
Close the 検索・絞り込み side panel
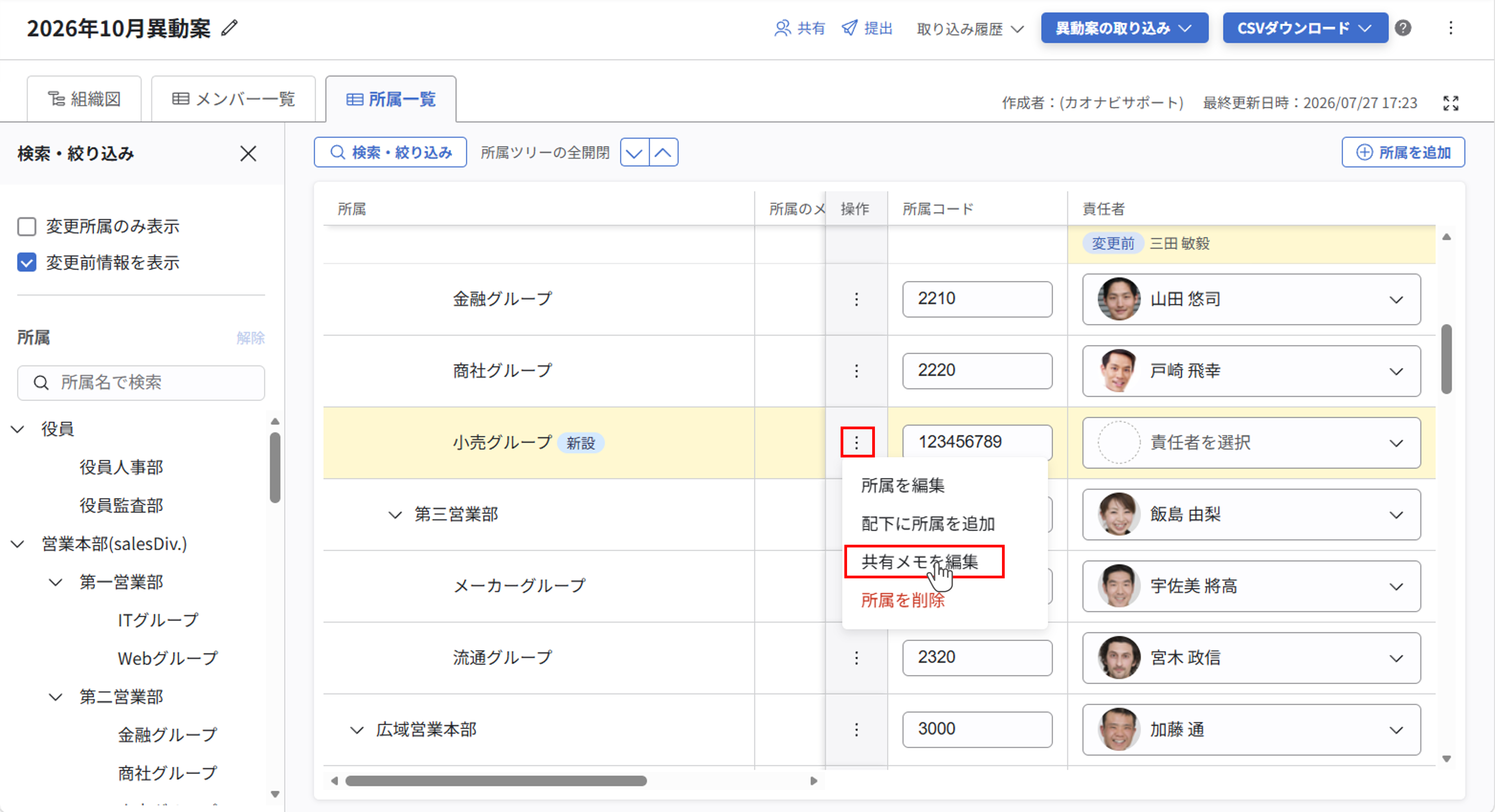(248, 154)
